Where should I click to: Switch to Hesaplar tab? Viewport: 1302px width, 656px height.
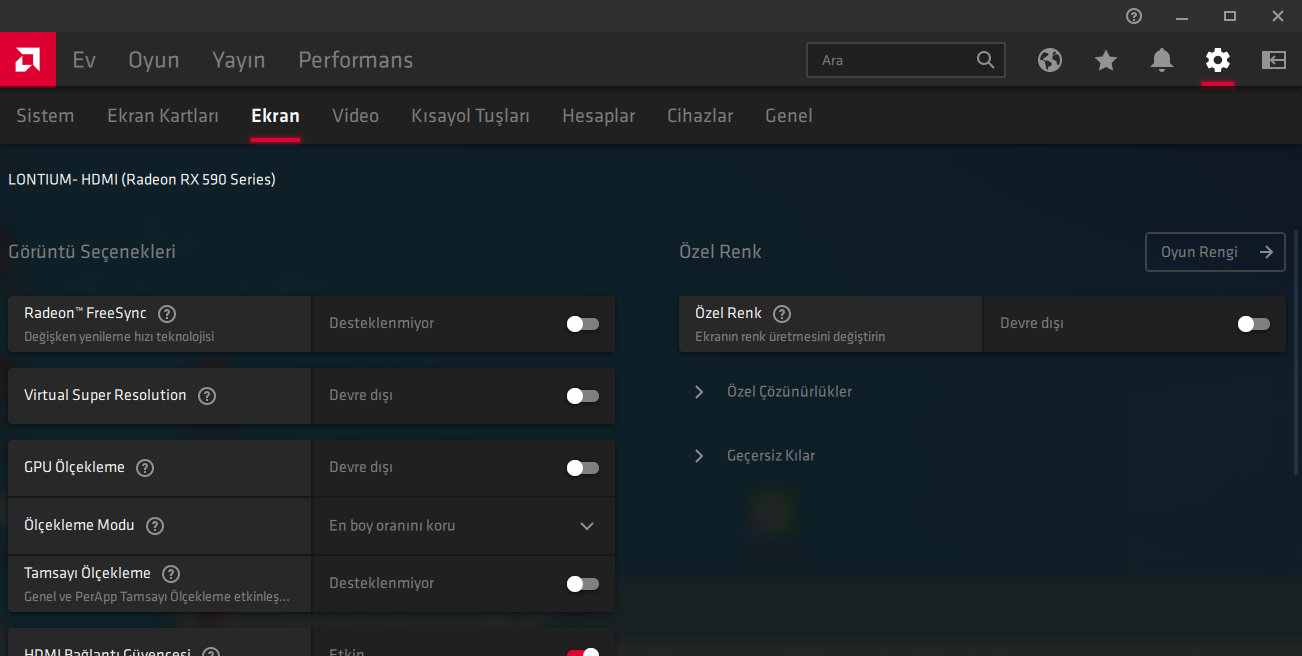(x=598, y=116)
